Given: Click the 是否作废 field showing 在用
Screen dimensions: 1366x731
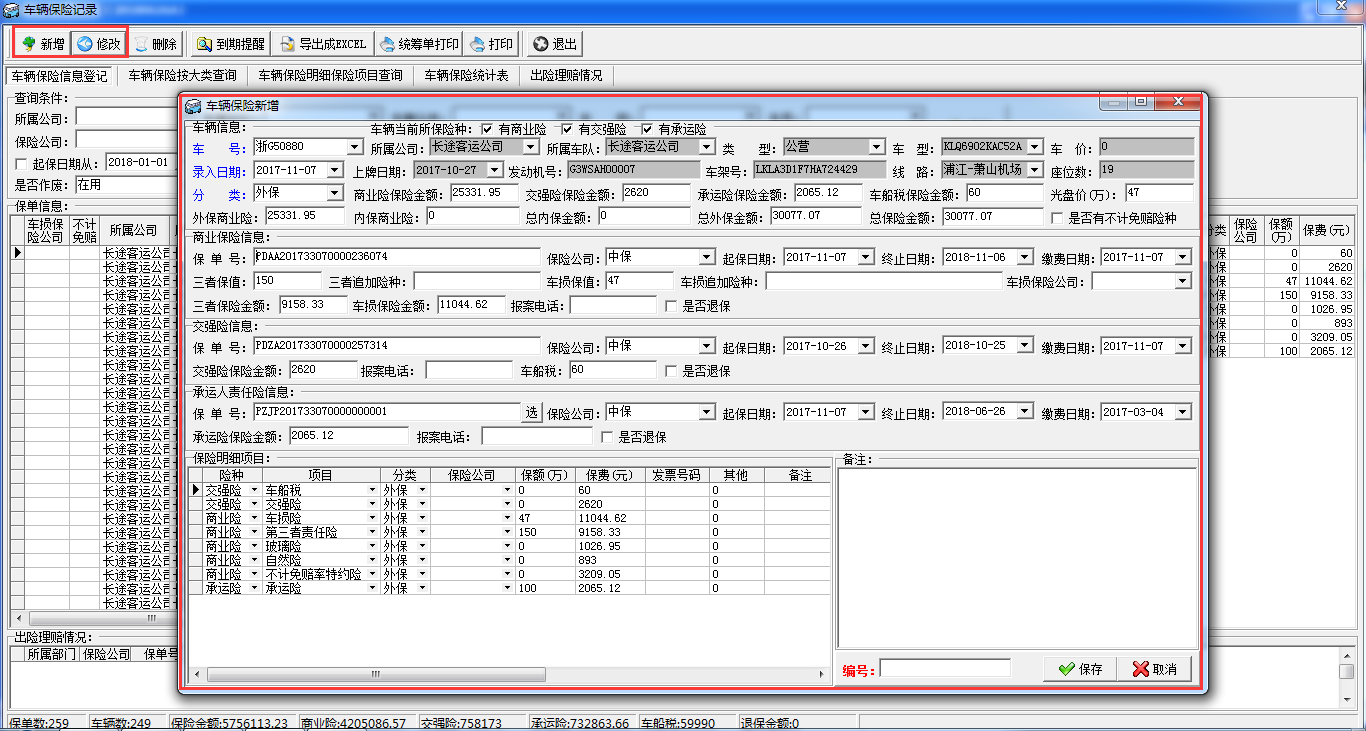Looking at the screenshot, I should (x=125, y=185).
